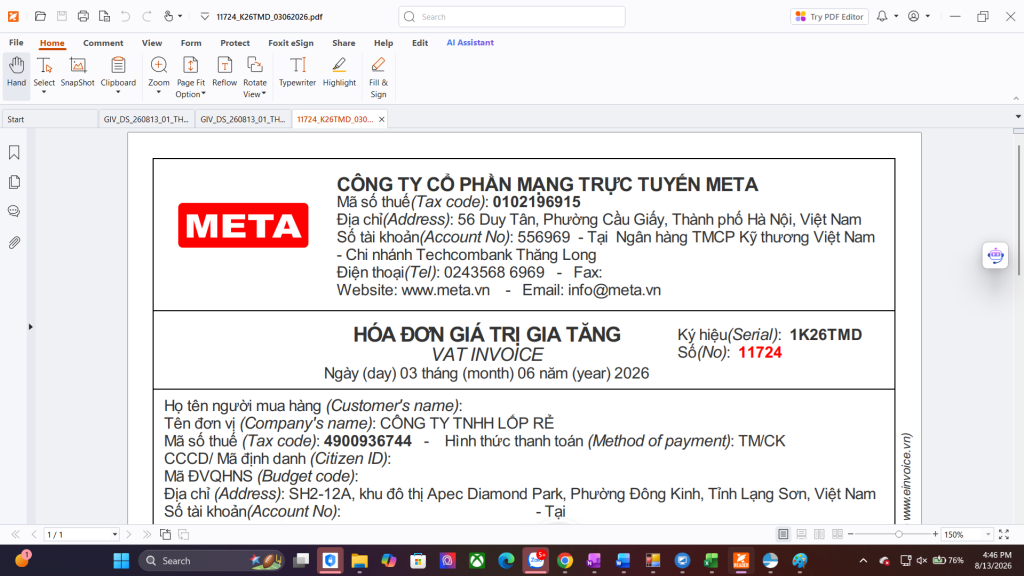
Task: Click the Search field in title bar
Action: coord(512,16)
